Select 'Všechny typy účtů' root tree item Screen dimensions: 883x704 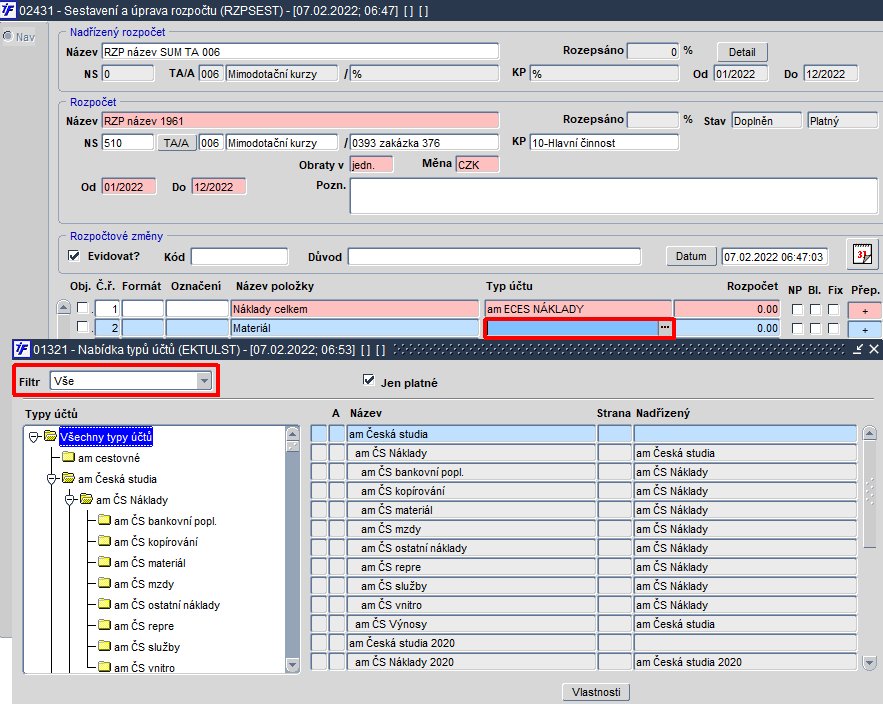(106, 437)
